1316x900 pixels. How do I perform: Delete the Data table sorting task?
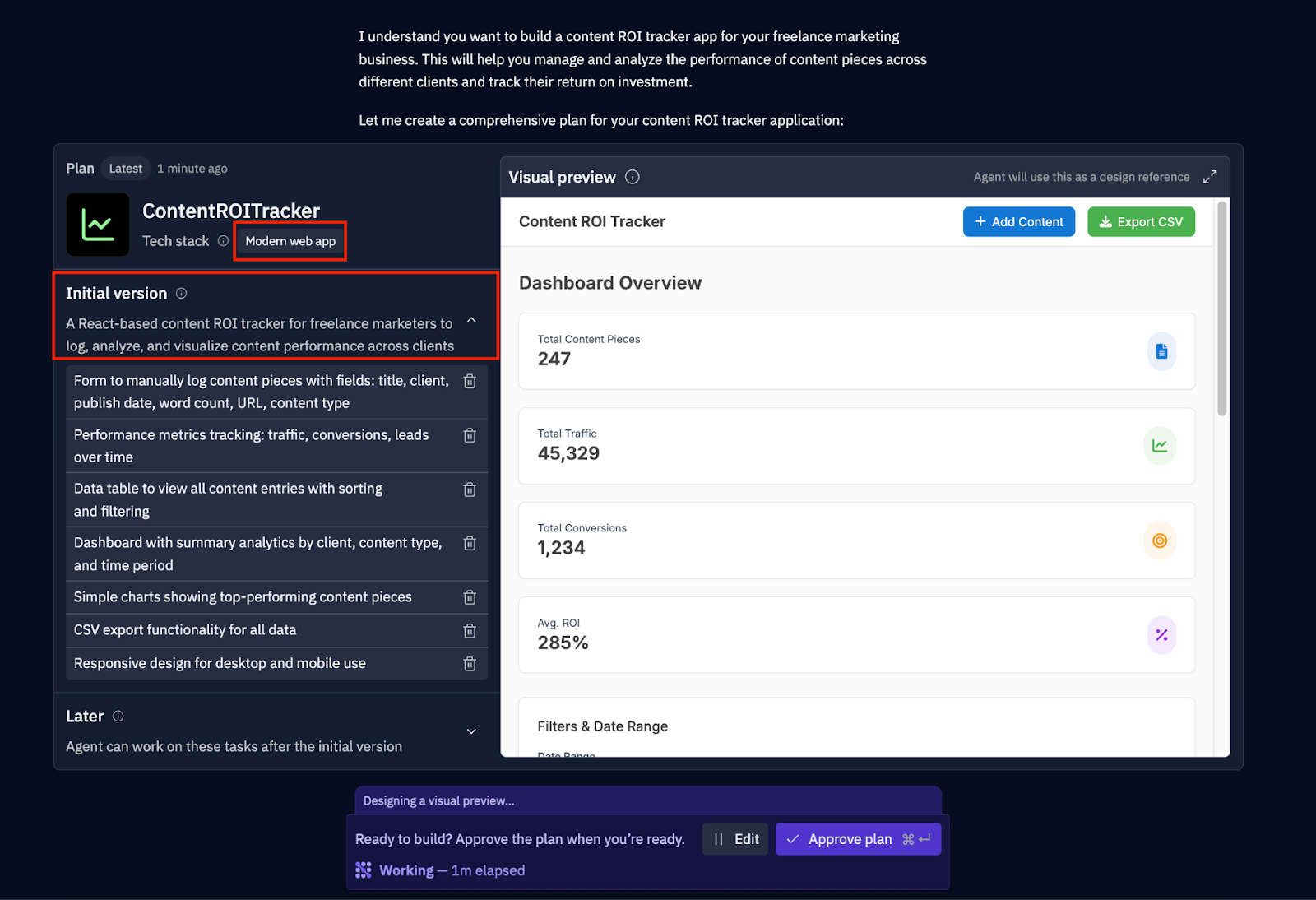click(470, 489)
